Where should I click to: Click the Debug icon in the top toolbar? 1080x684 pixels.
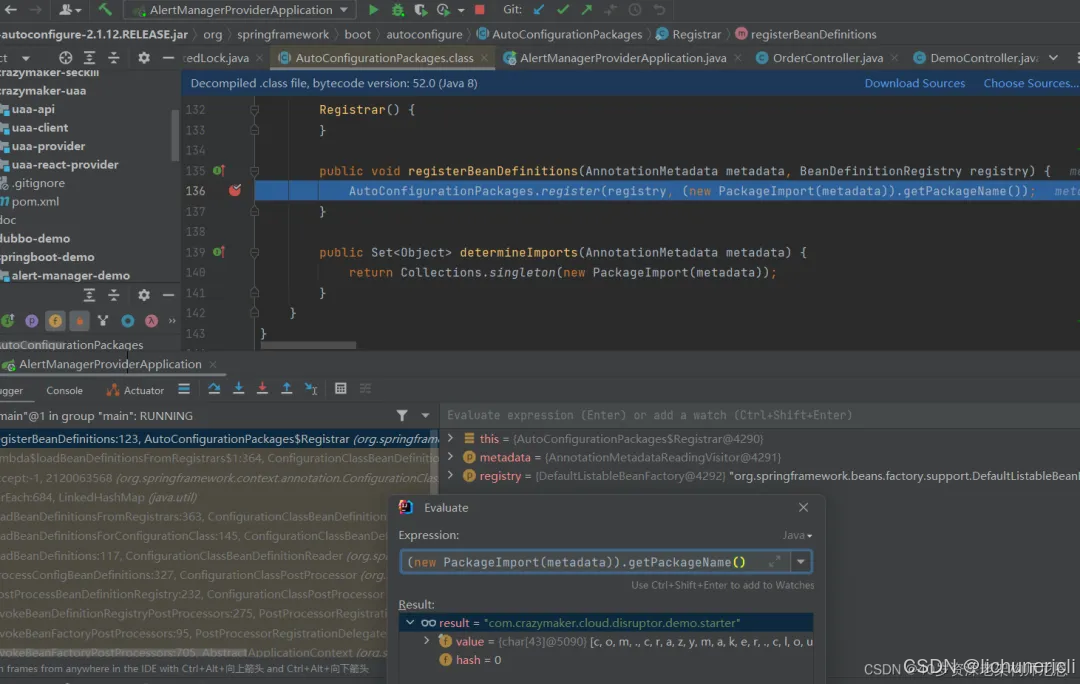click(396, 9)
